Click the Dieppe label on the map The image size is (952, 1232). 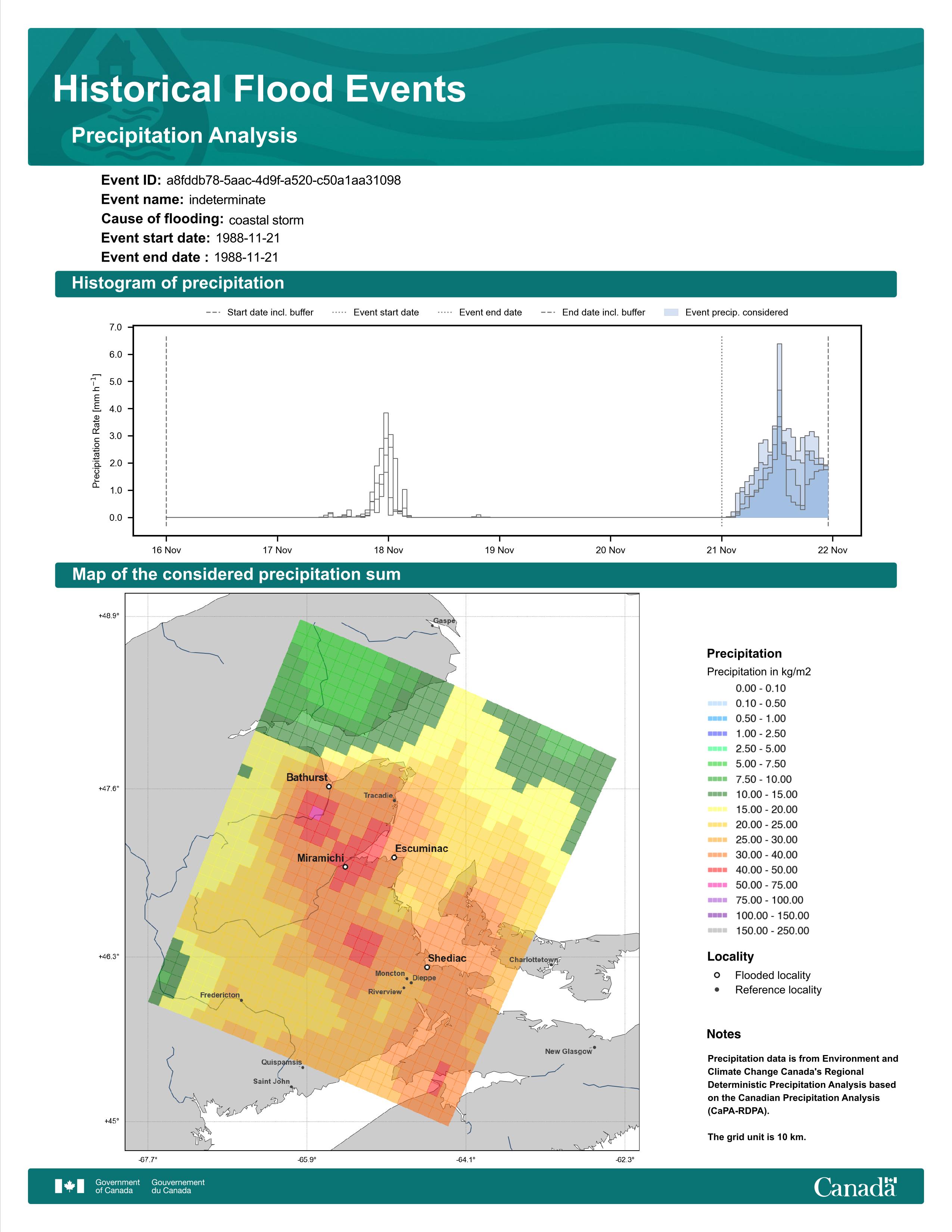point(424,978)
